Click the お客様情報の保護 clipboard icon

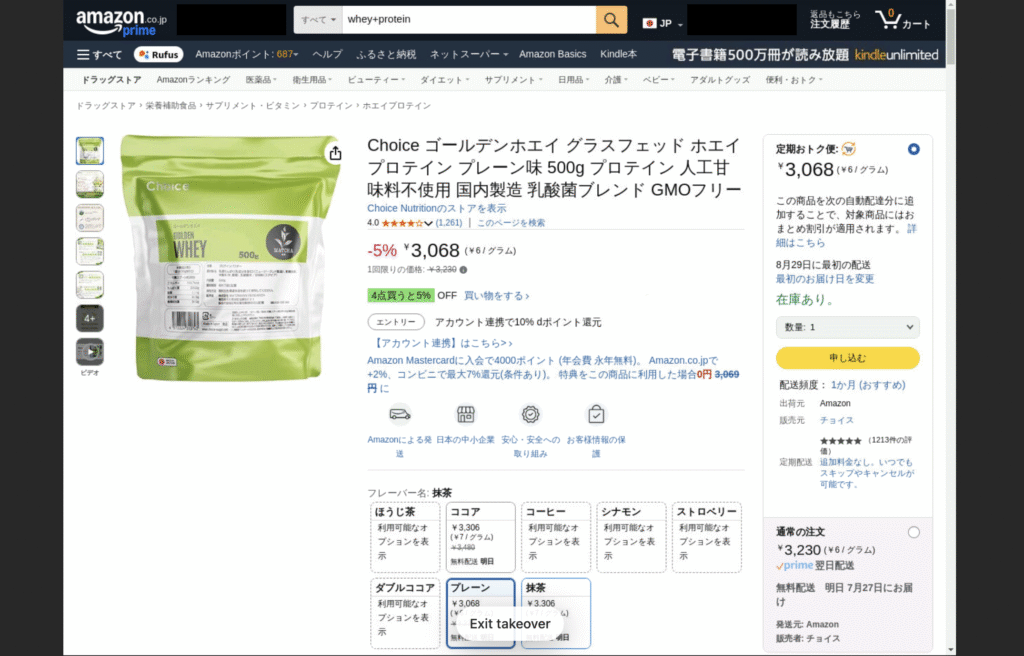596,414
